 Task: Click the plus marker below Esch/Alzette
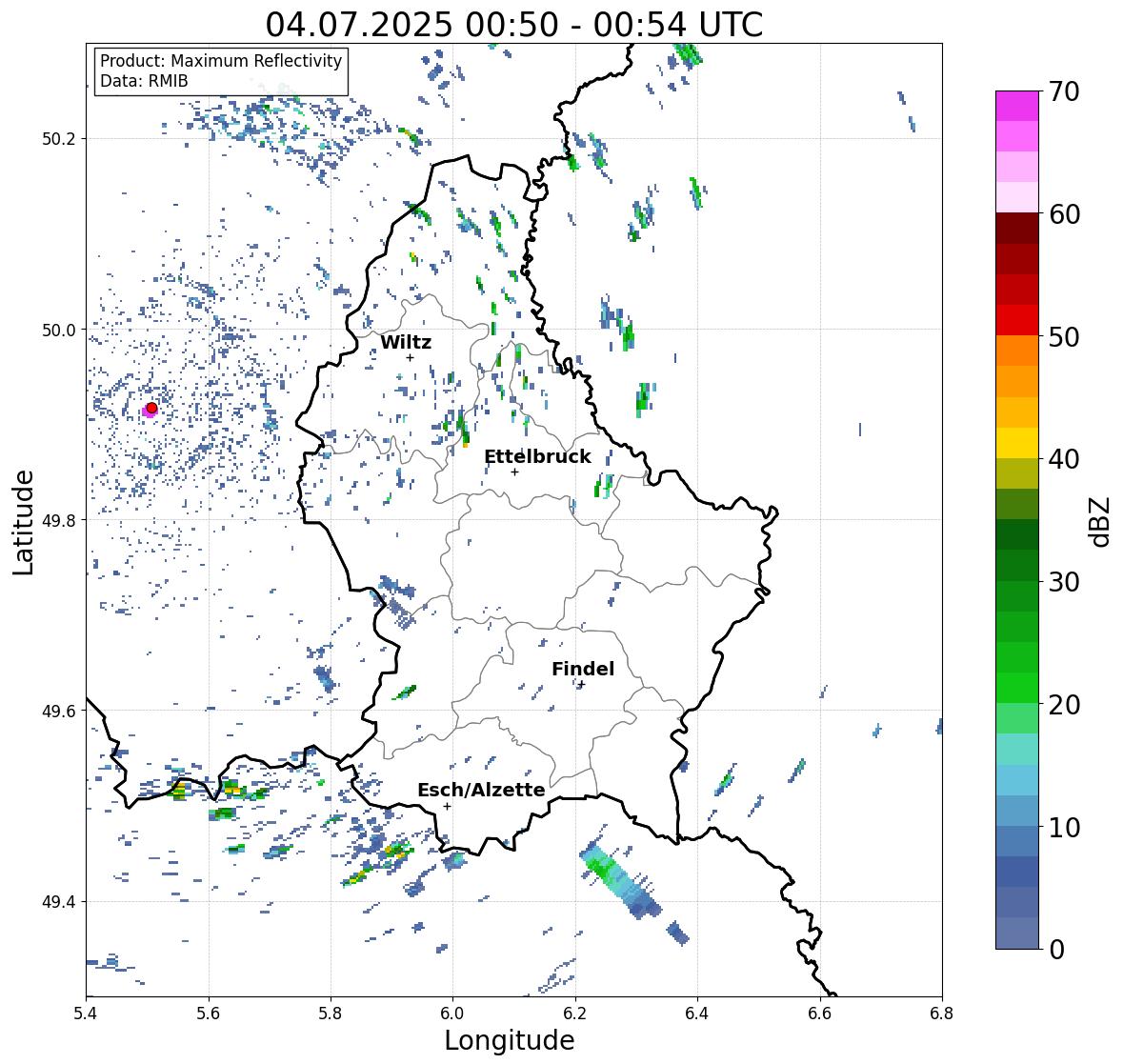point(447,806)
